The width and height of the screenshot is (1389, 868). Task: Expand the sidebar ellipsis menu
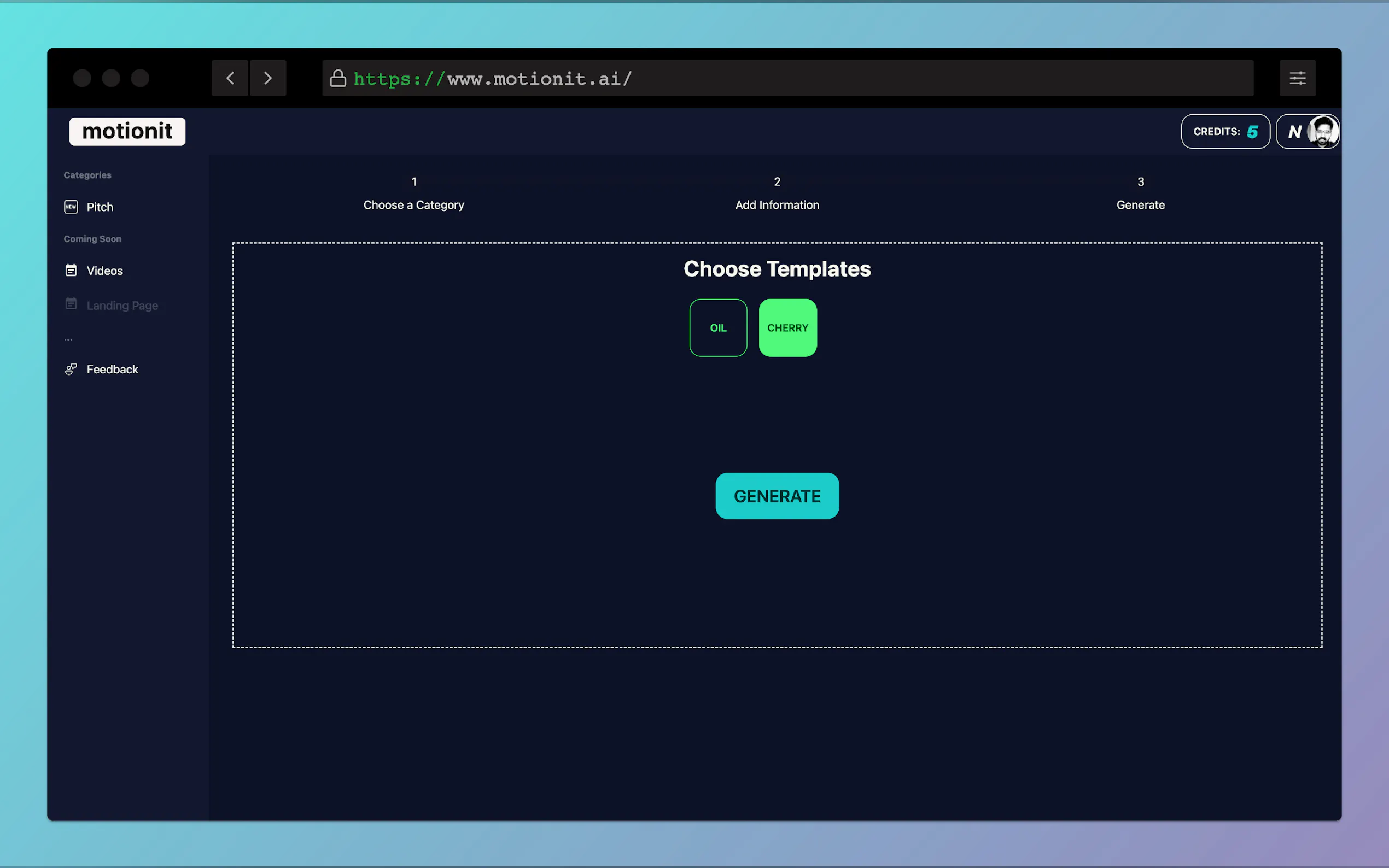pos(68,339)
